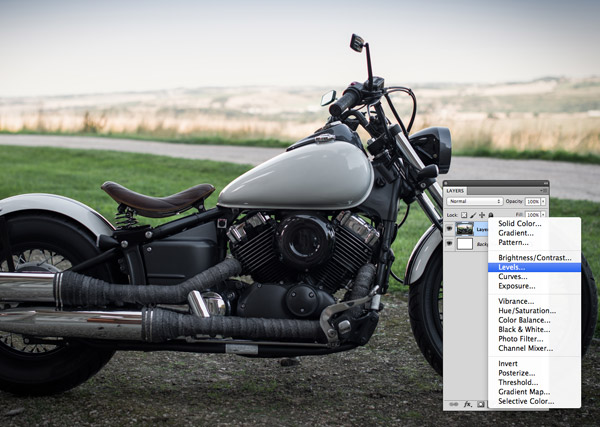
Task: Expand the Opacity slider arrow
Action: click(544, 201)
